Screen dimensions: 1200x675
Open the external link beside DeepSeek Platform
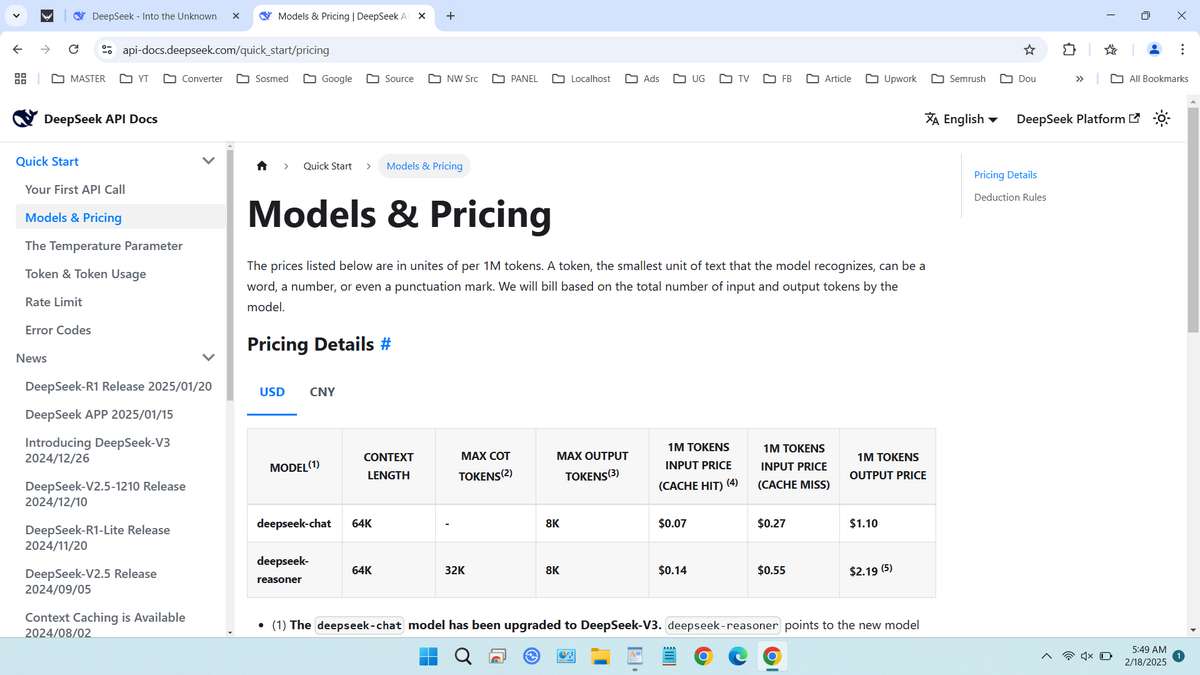(x=1133, y=118)
